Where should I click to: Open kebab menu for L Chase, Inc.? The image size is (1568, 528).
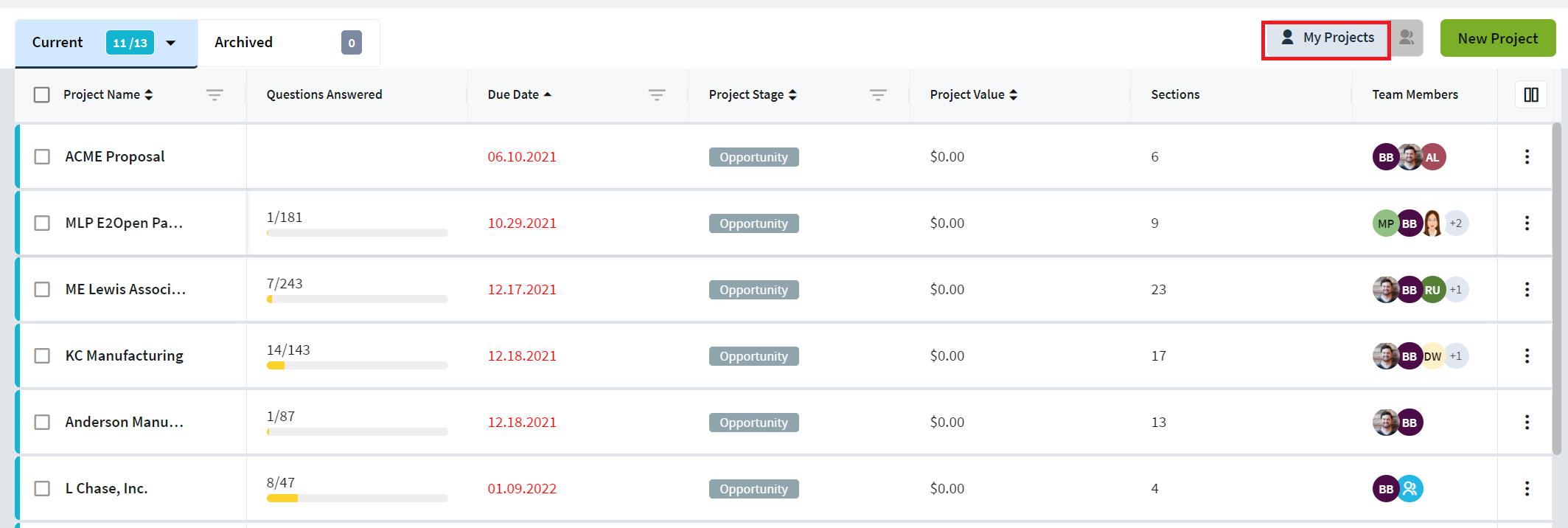pyautogui.click(x=1527, y=488)
